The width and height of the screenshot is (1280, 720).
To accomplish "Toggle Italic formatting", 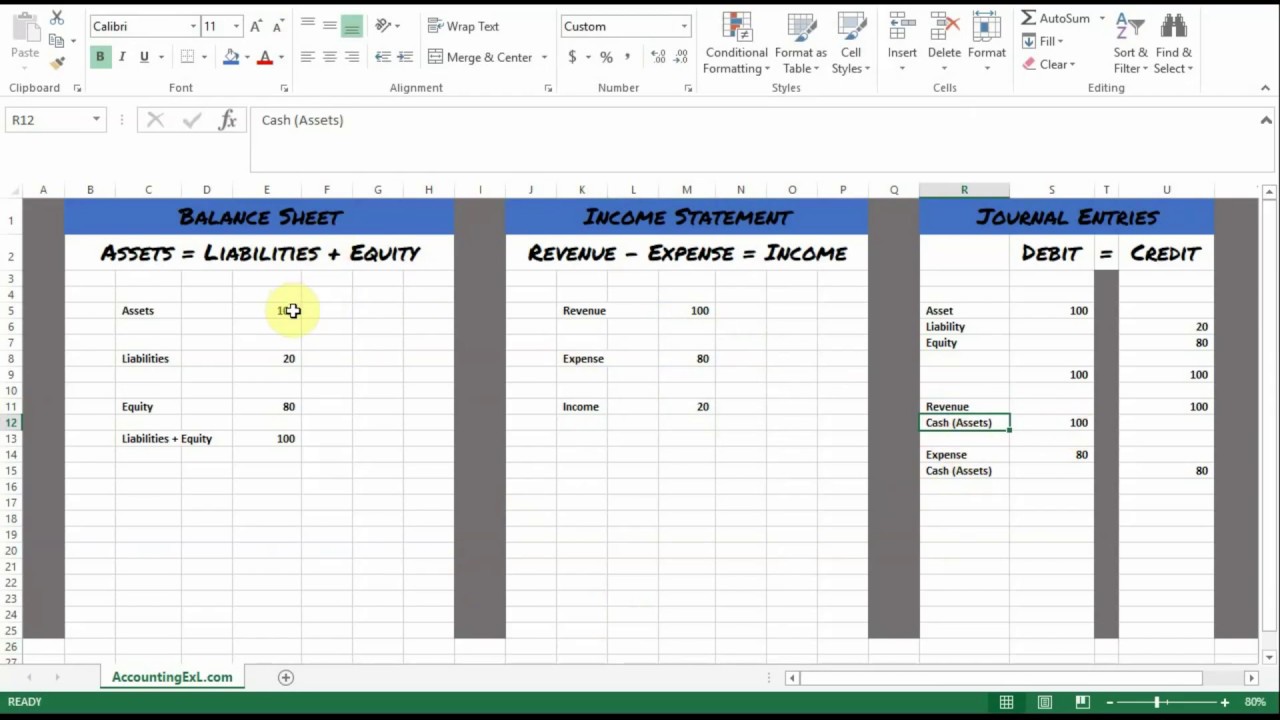I will pos(122,57).
